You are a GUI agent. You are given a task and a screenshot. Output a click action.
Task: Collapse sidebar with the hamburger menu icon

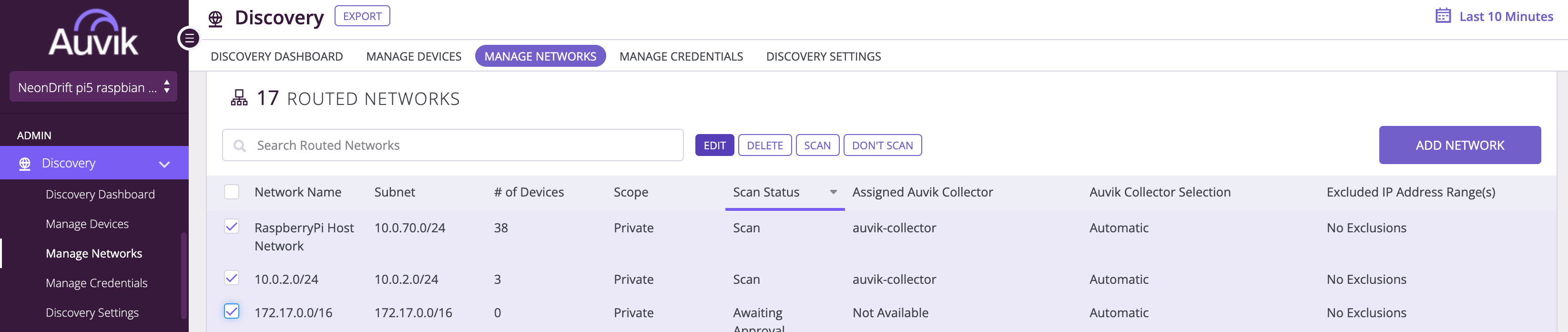189,38
